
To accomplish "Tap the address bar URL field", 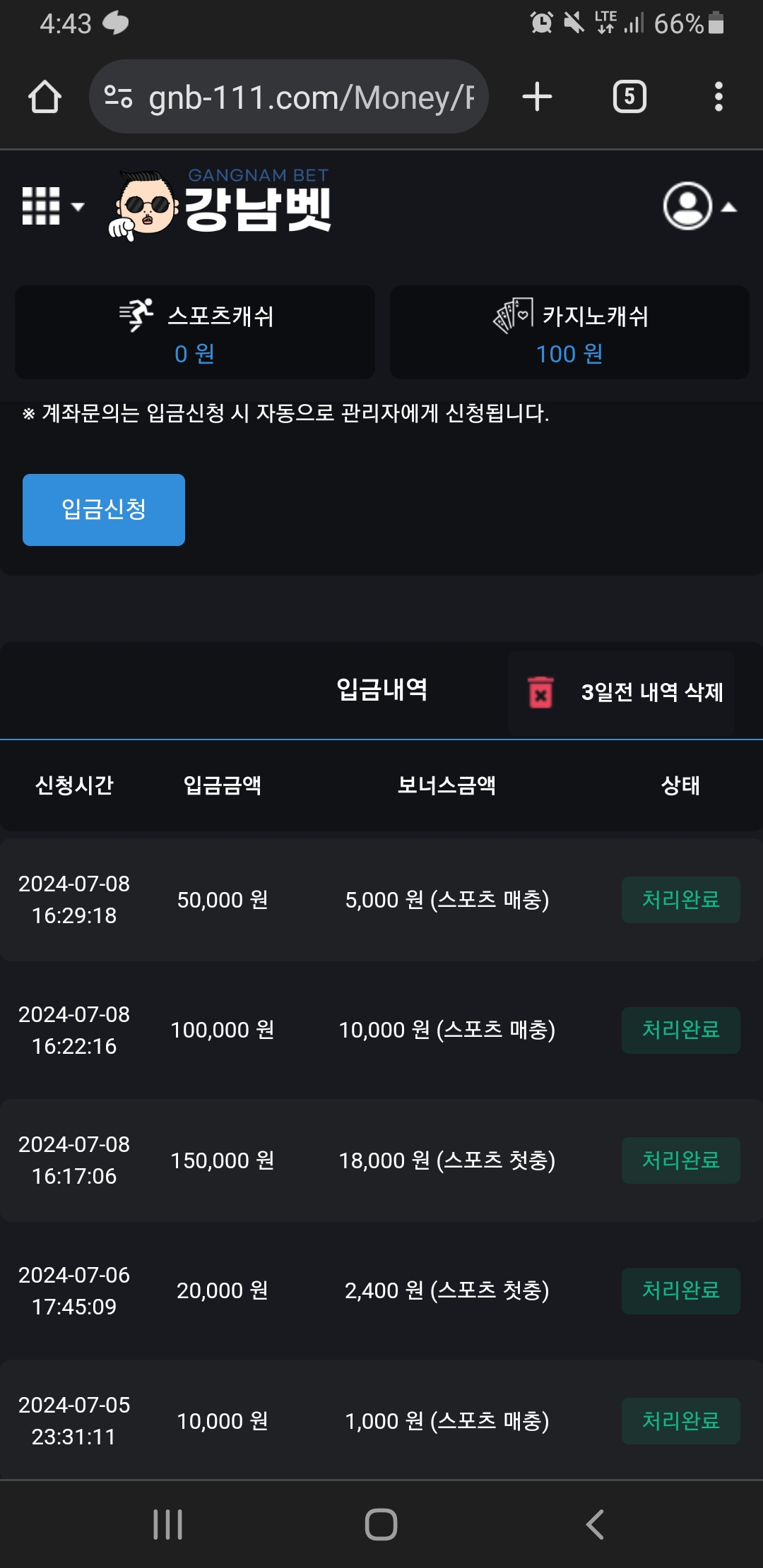I will coord(311,97).
